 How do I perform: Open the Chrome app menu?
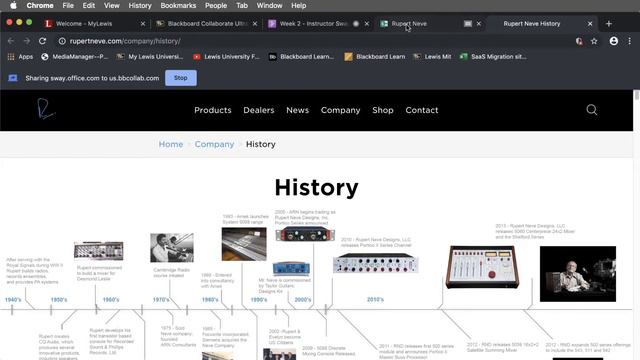(40, 6)
